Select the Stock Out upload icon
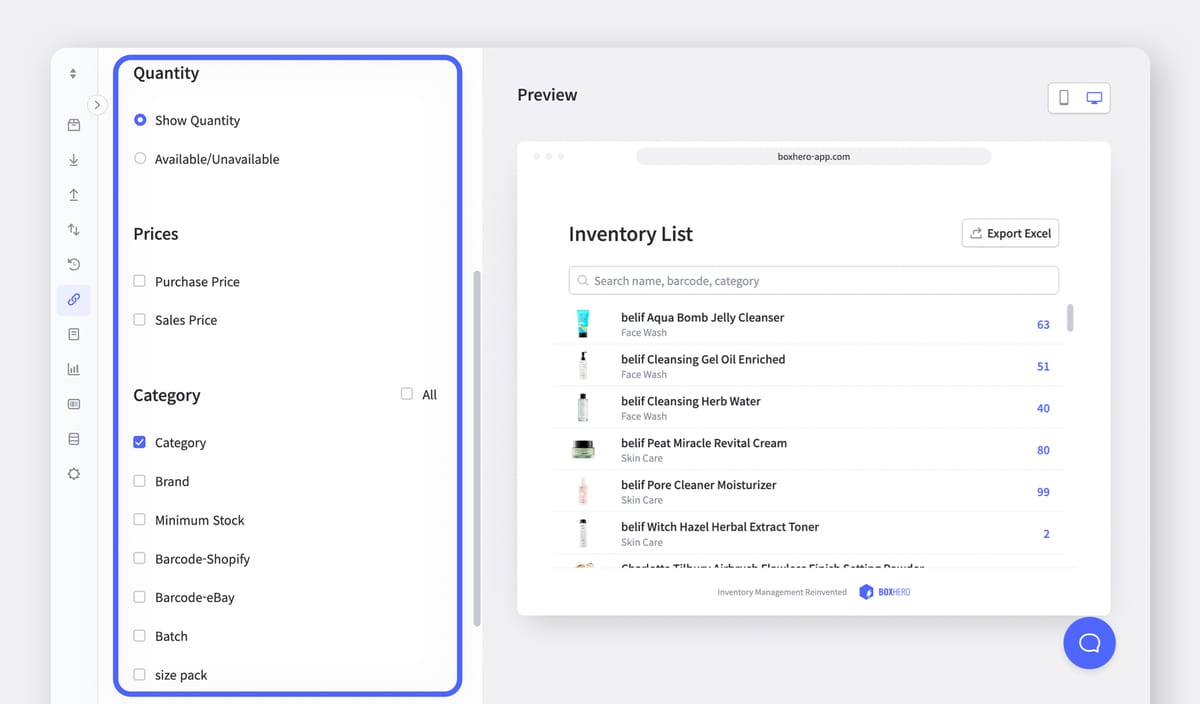The height and width of the screenshot is (704, 1200). coord(73,194)
